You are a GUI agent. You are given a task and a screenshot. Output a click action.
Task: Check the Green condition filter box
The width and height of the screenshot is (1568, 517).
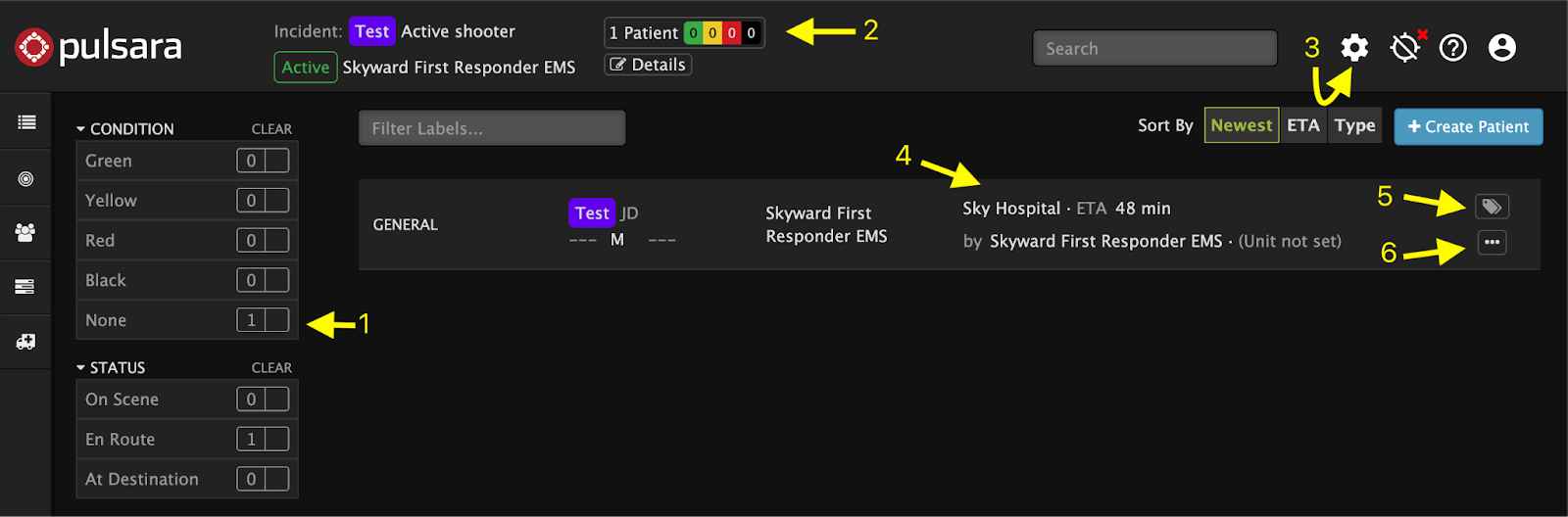pyautogui.click(x=277, y=161)
